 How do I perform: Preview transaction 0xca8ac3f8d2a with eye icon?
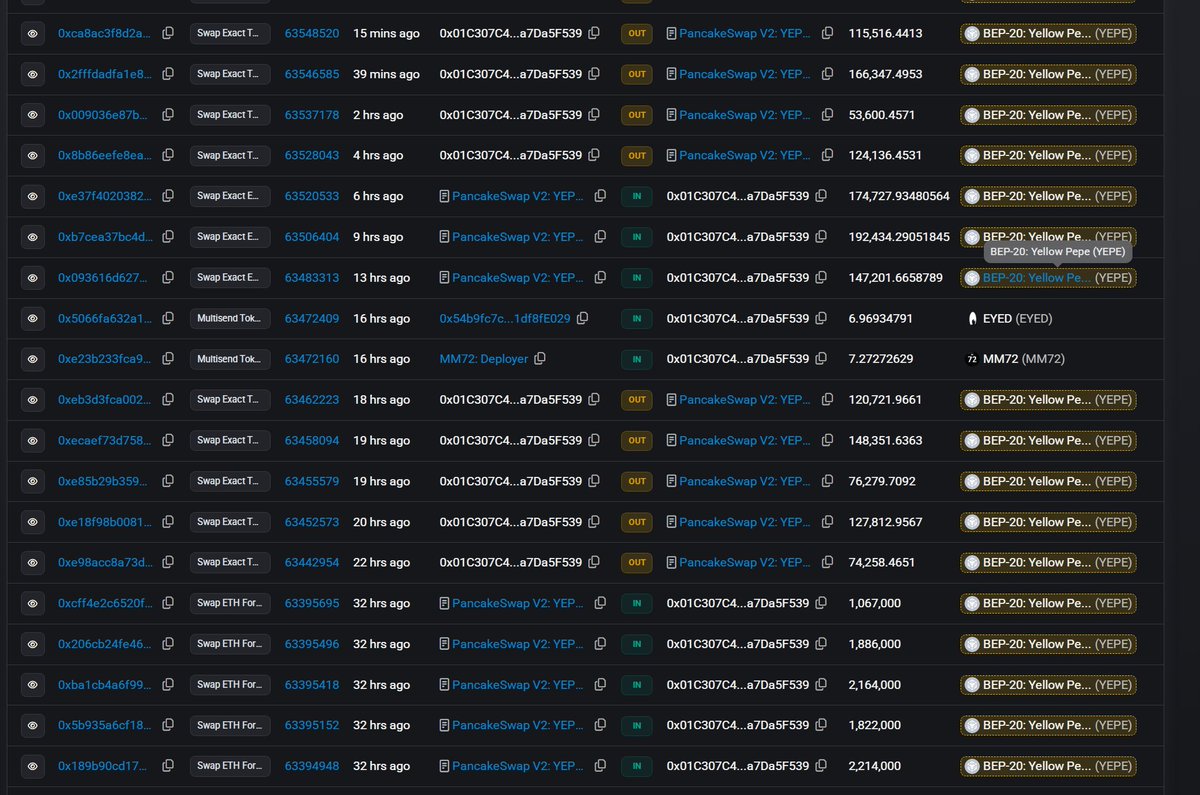coord(33,33)
